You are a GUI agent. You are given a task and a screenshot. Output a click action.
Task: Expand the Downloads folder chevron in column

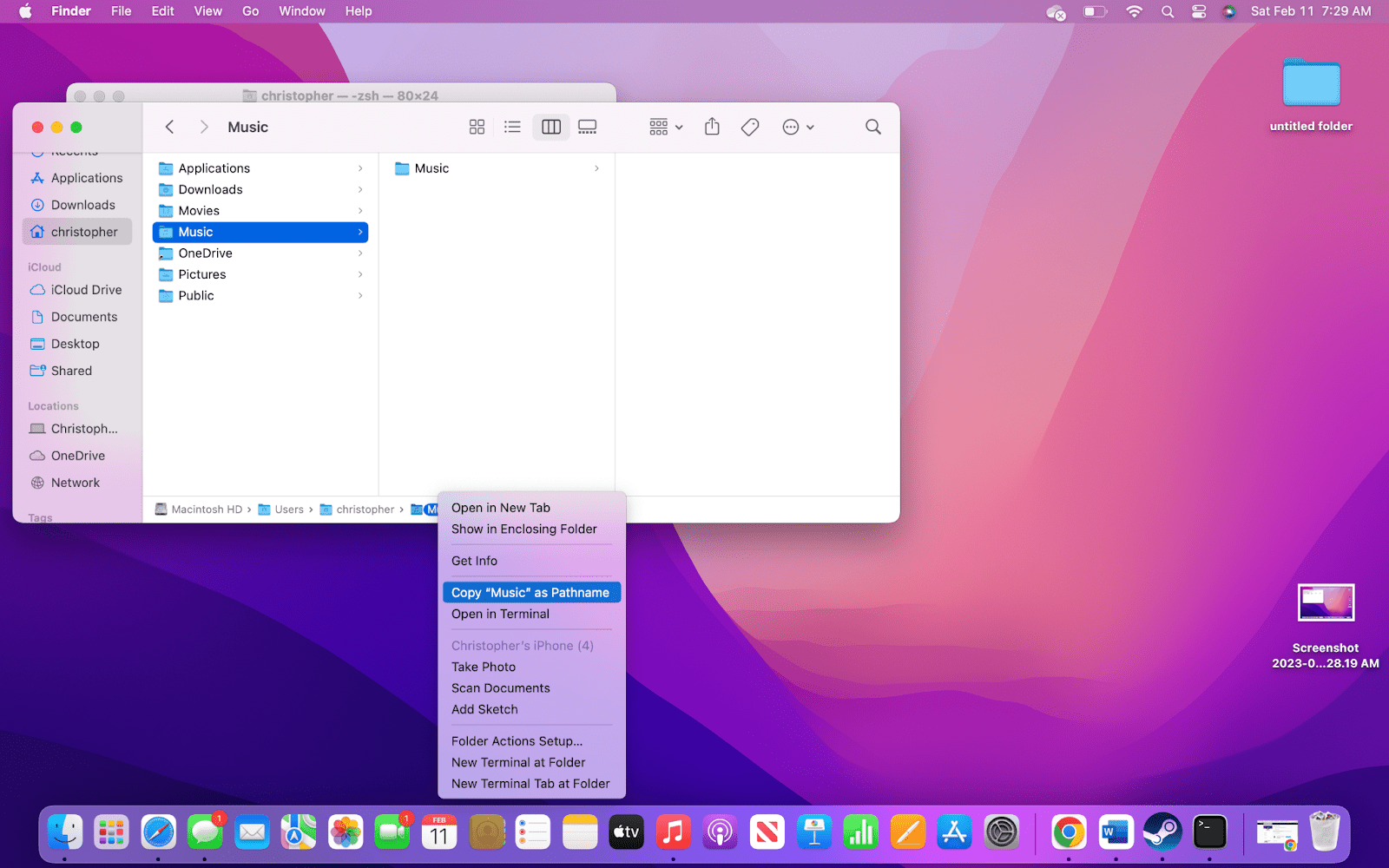pyautogui.click(x=360, y=189)
